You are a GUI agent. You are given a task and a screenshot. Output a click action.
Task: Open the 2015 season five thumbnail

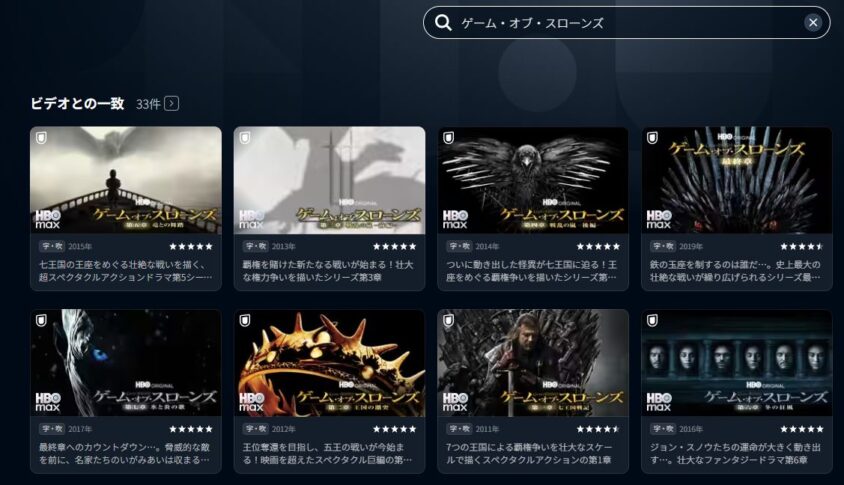click(x=126, y=180)
